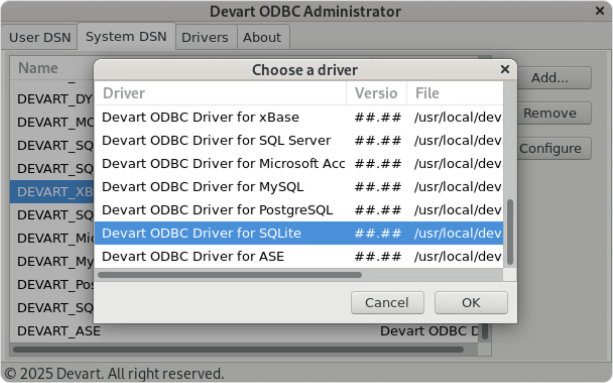The width and height of the screenshot is (613, 383).
Task: Switch to the User DSN tab
Action: pyautogui.click(x=39, y=38)
